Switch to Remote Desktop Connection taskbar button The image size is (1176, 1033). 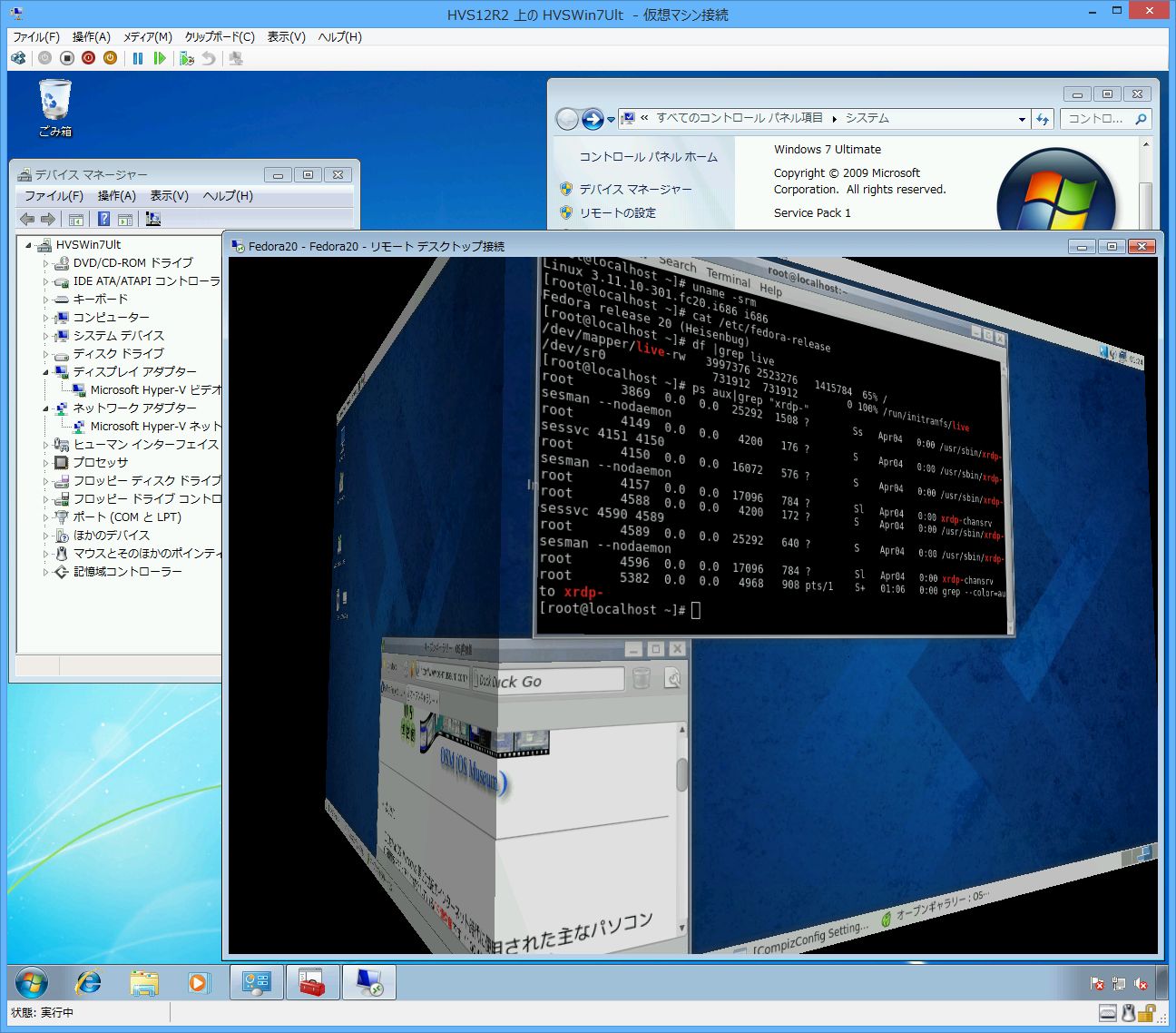pos(369,982)
